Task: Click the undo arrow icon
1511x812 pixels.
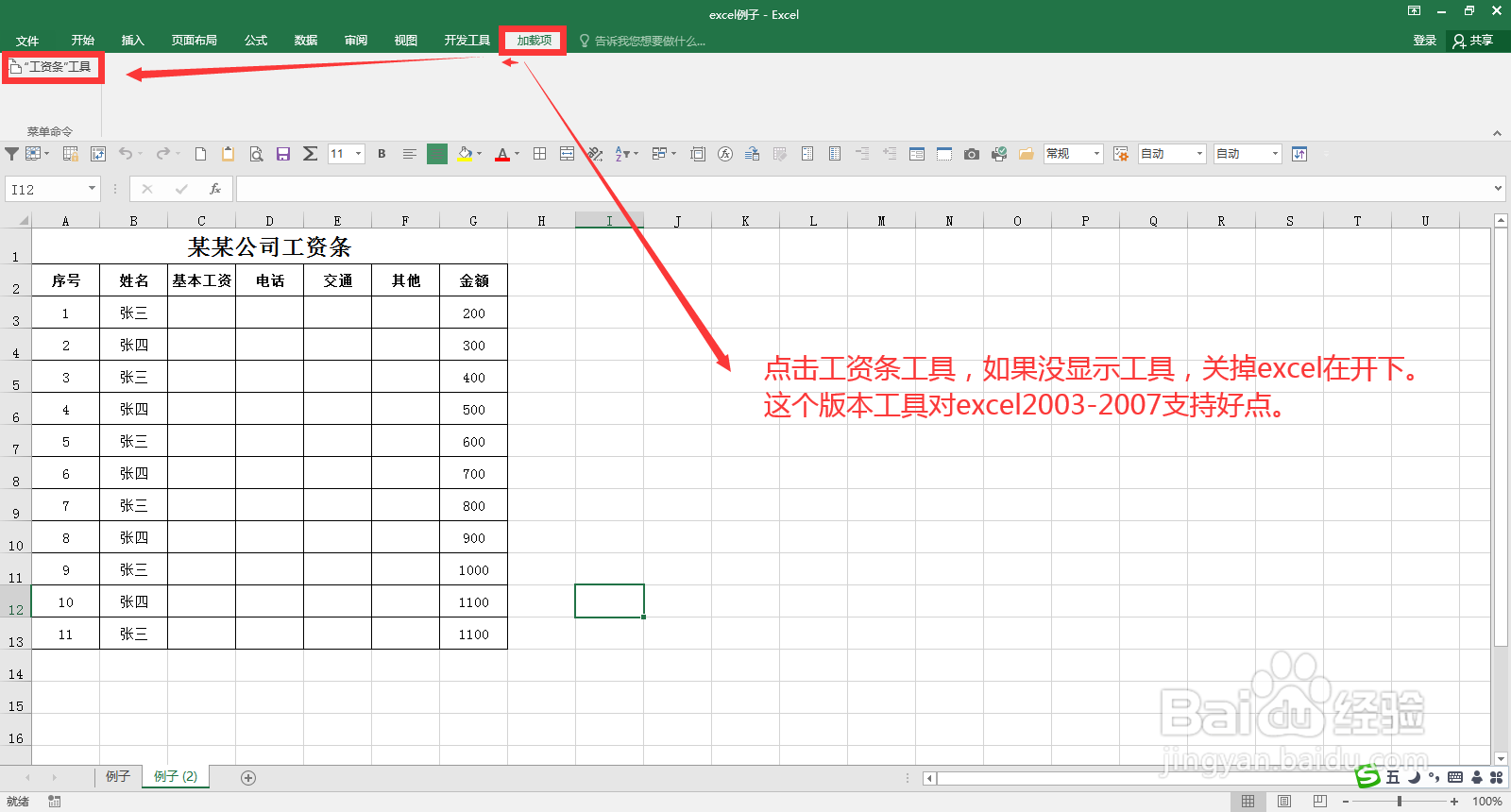Action: coord(126,154)
